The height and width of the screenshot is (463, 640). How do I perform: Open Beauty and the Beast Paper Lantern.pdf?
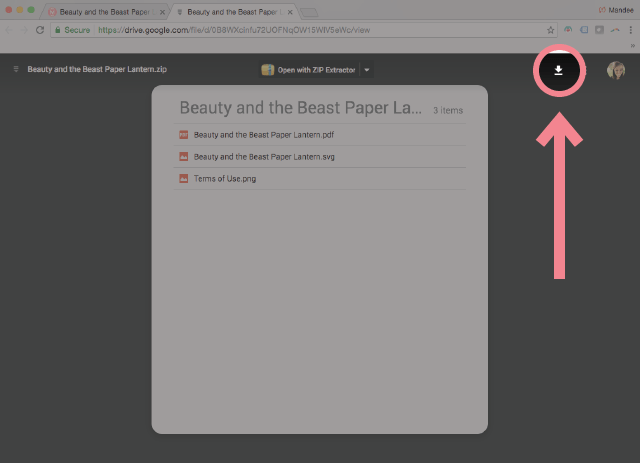tap(320, 135)
